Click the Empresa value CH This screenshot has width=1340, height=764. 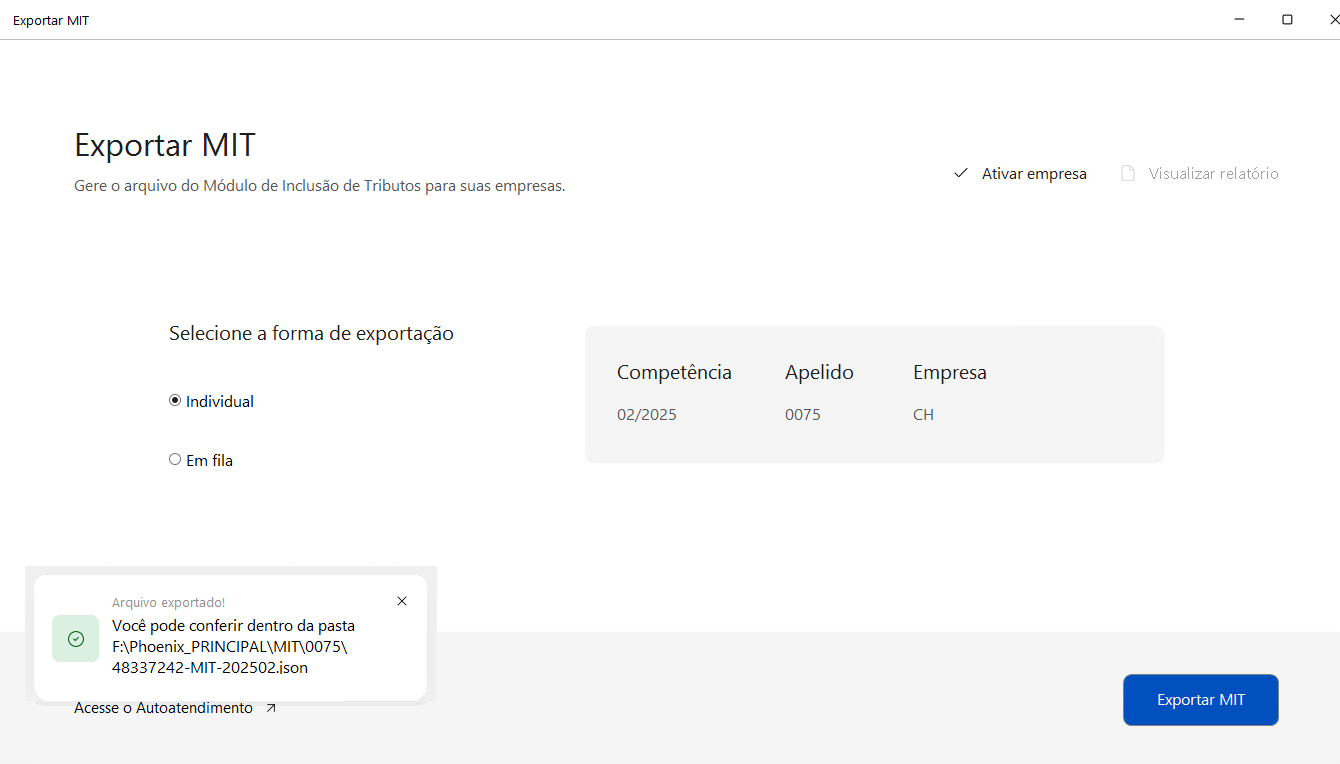(923, 414)
